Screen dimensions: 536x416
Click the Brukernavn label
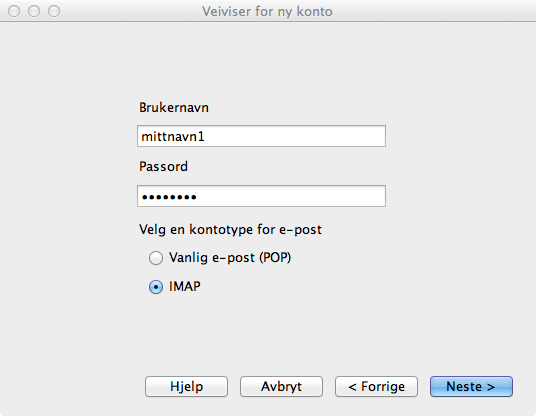click(174, 108)
